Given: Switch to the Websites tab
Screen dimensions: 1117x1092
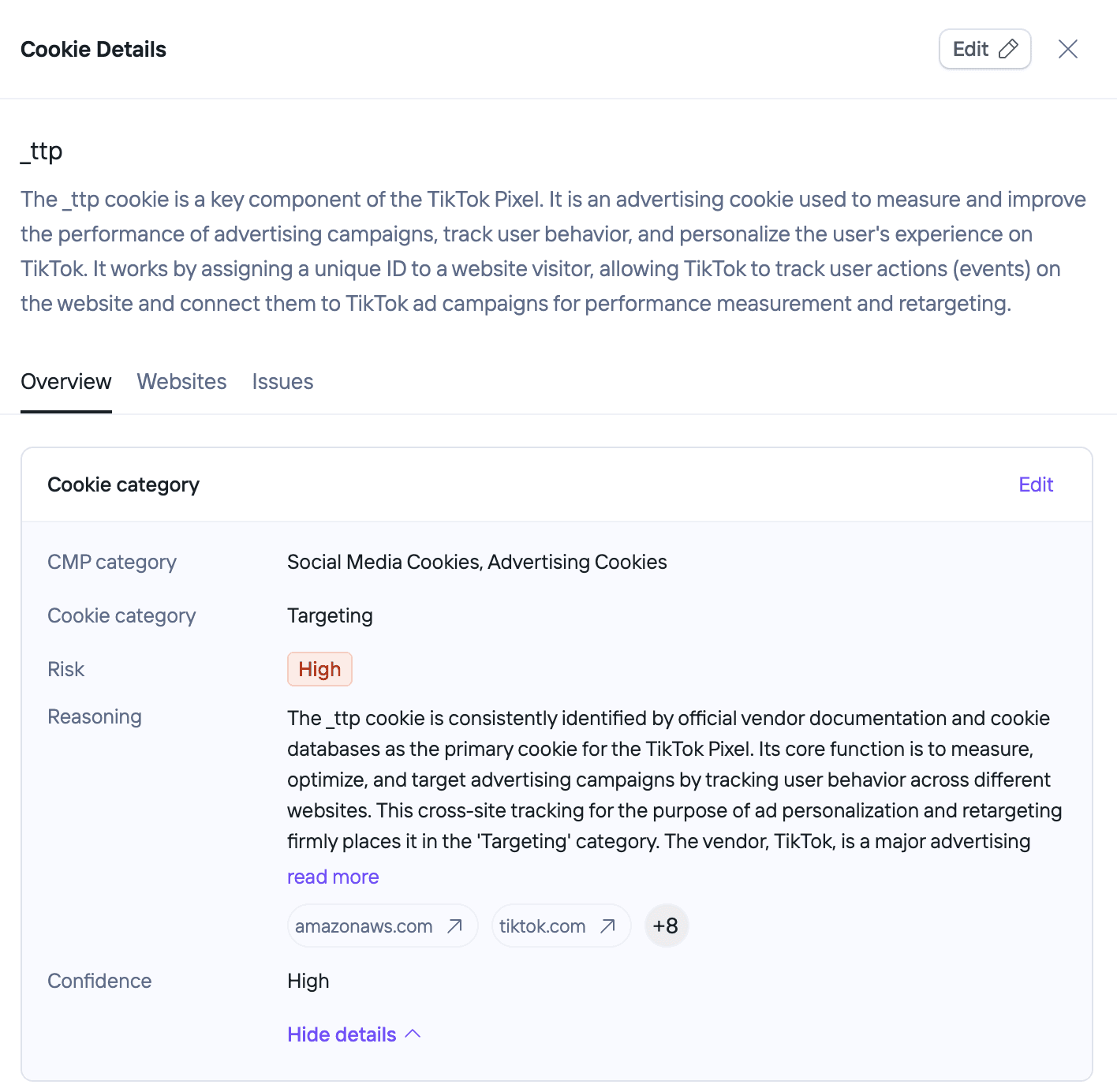Looking at the screenshot, I should coord(181,382).
